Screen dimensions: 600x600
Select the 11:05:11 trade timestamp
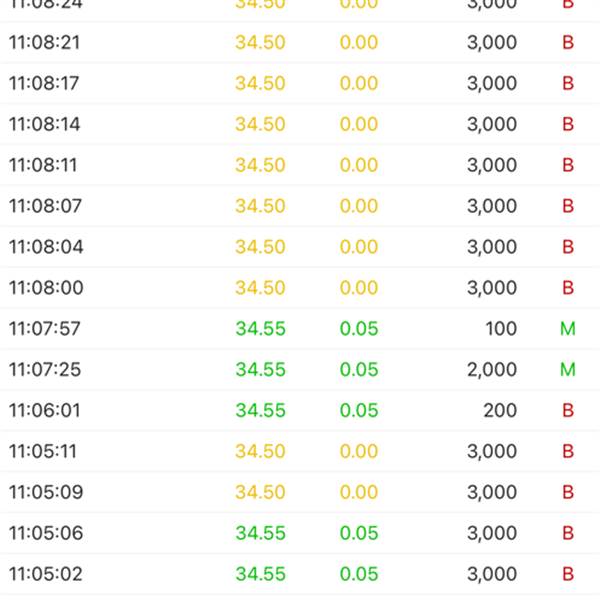(x=45, y=452)
